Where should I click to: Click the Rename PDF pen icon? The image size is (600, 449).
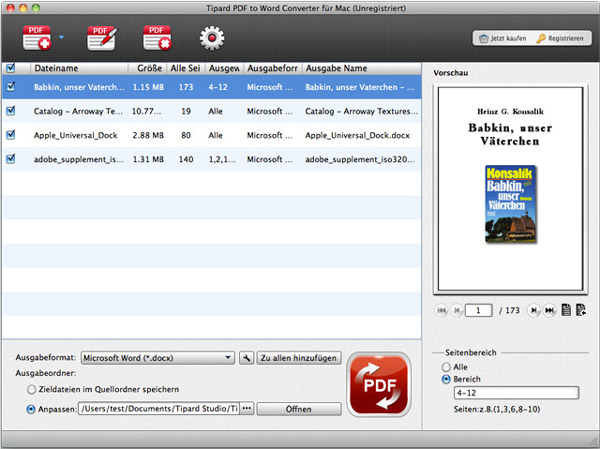pos(102,38)
